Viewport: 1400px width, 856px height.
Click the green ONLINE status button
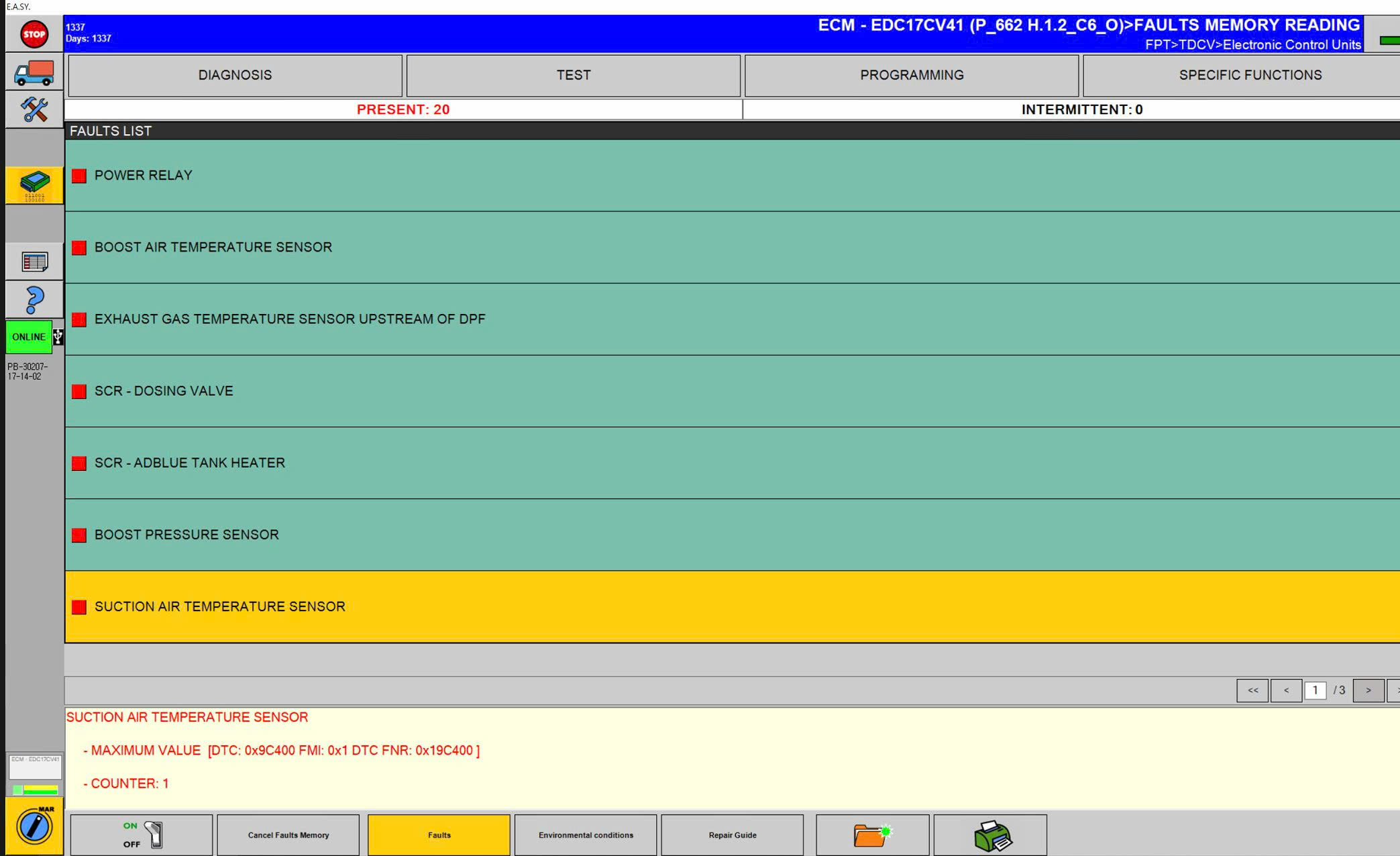click(x=28, y=337)
